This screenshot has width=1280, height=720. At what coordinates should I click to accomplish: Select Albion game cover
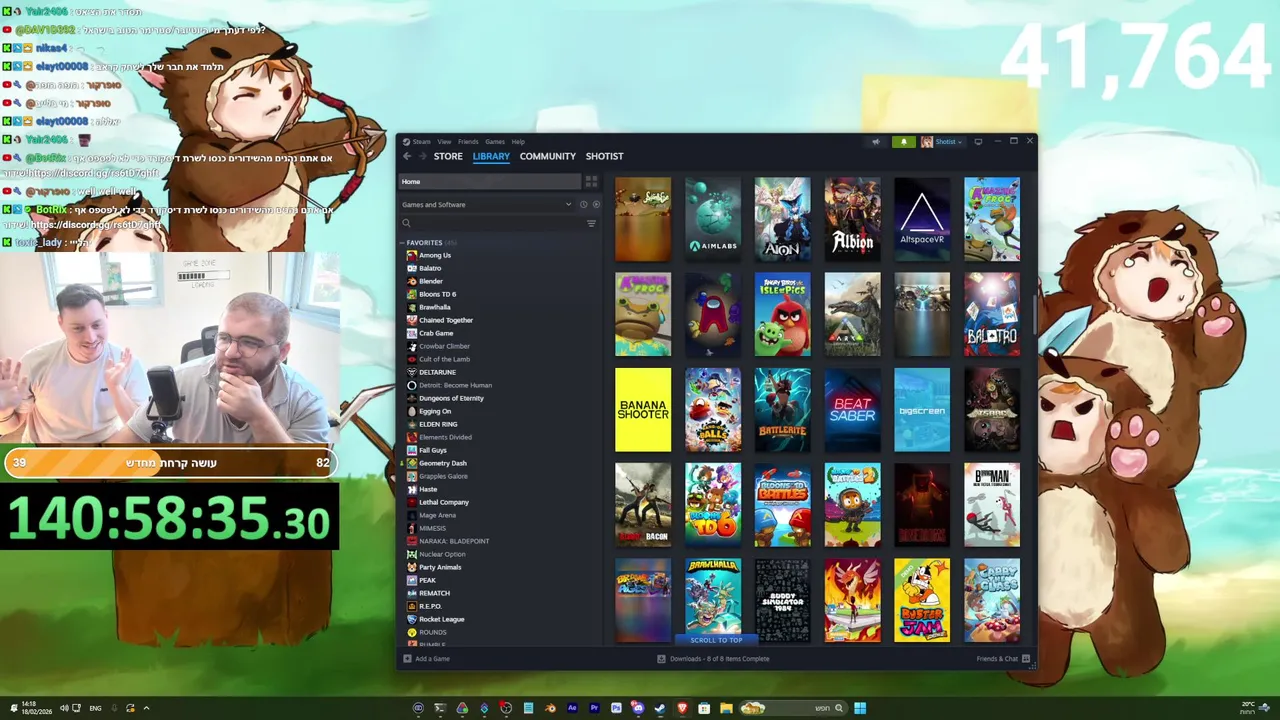point(852,219)
